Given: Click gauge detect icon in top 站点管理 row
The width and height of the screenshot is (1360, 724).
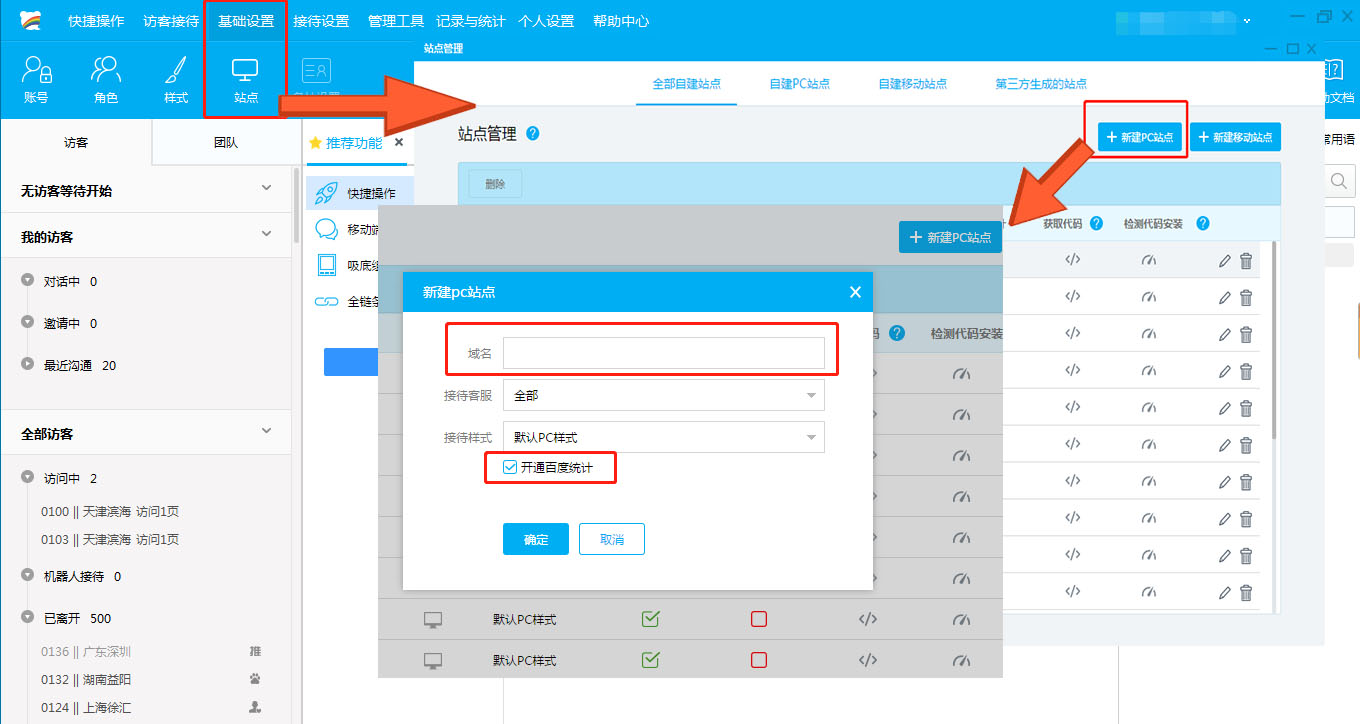Looking at the screenshot, I should tap(1148, 260).
